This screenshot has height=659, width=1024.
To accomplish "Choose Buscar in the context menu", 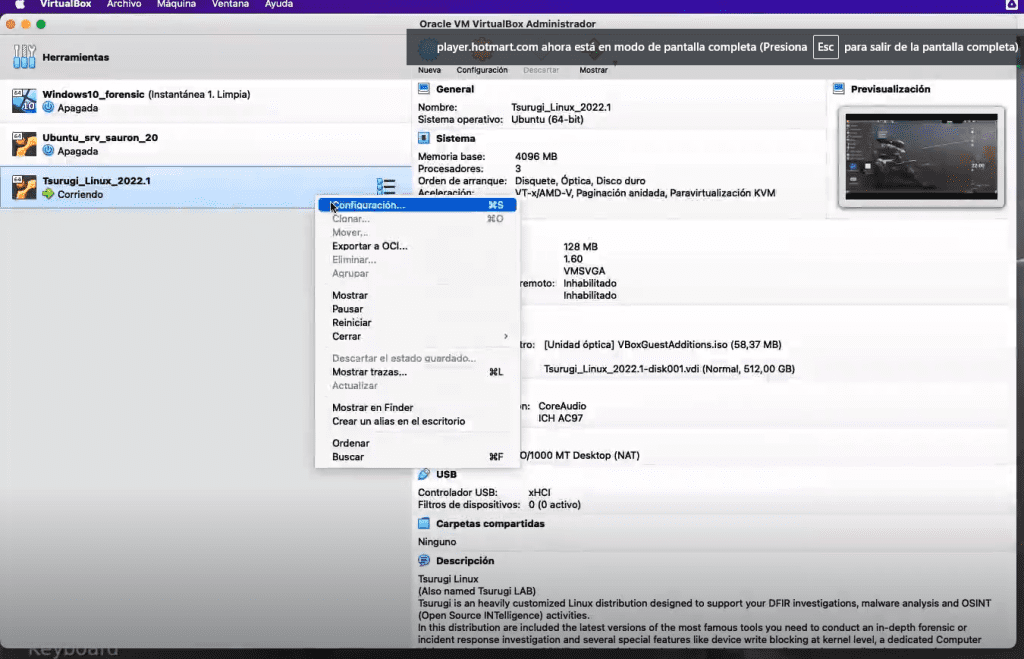I will point(417,457).
